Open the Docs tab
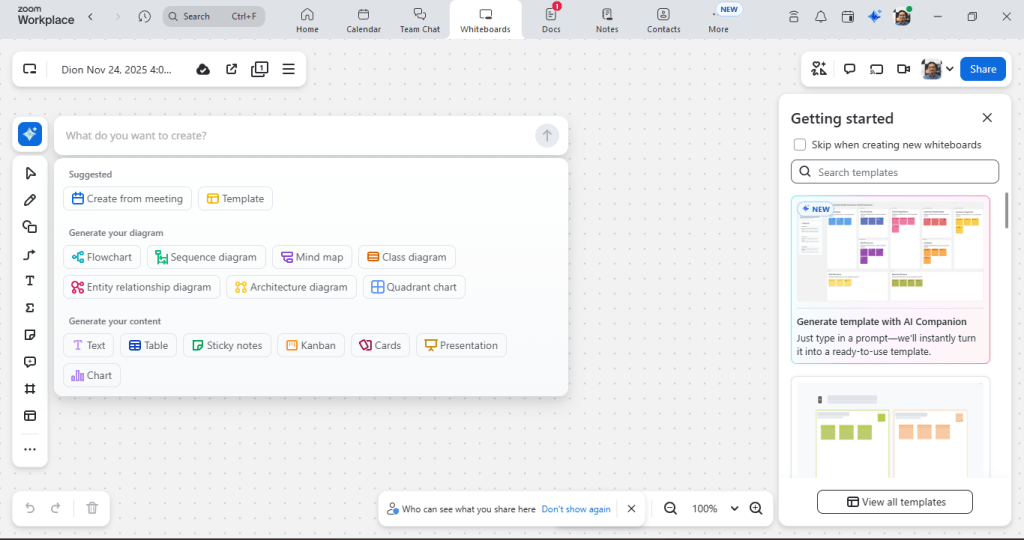 [x=551, y=20]
